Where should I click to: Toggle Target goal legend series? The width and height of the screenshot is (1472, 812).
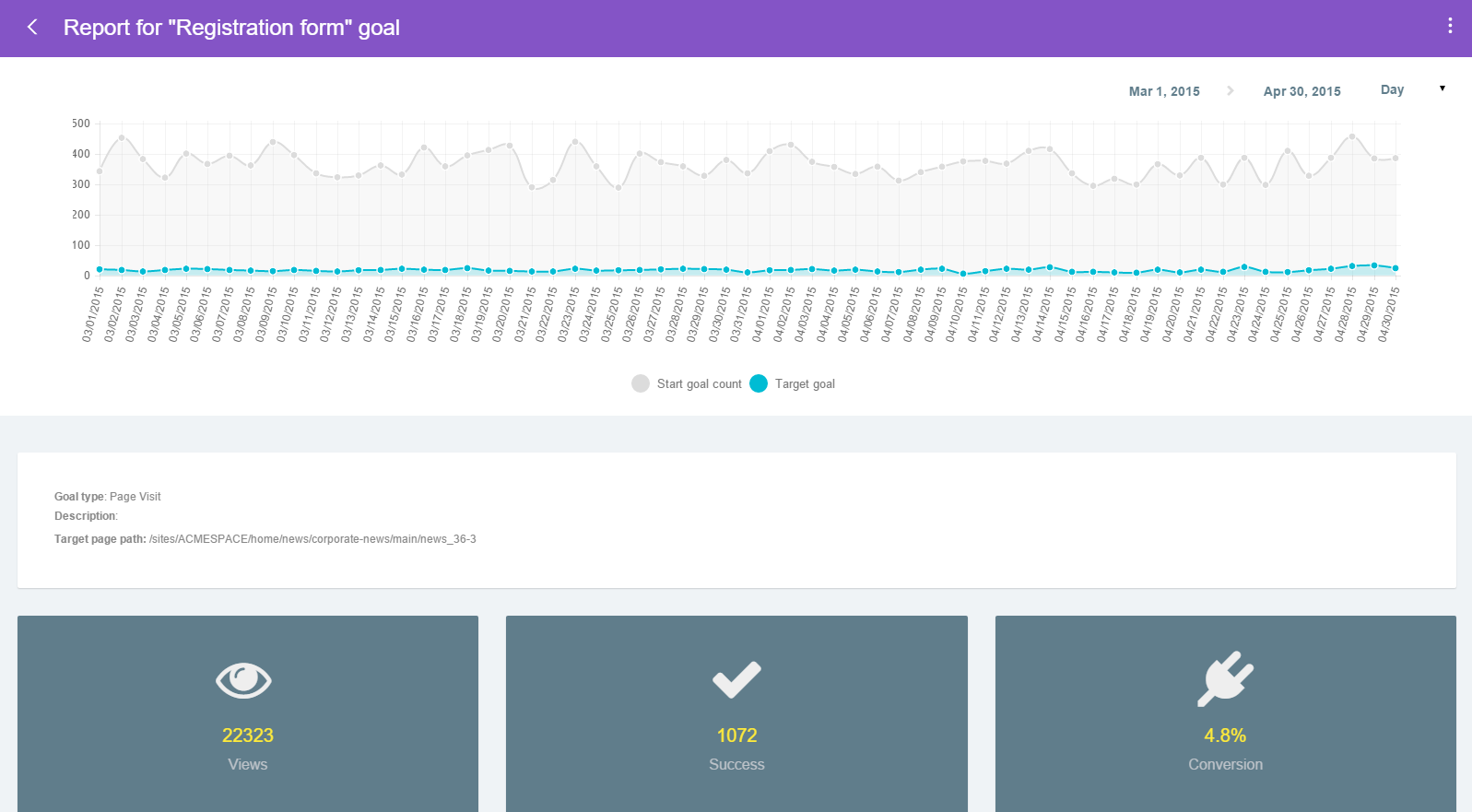click(804, 384)
